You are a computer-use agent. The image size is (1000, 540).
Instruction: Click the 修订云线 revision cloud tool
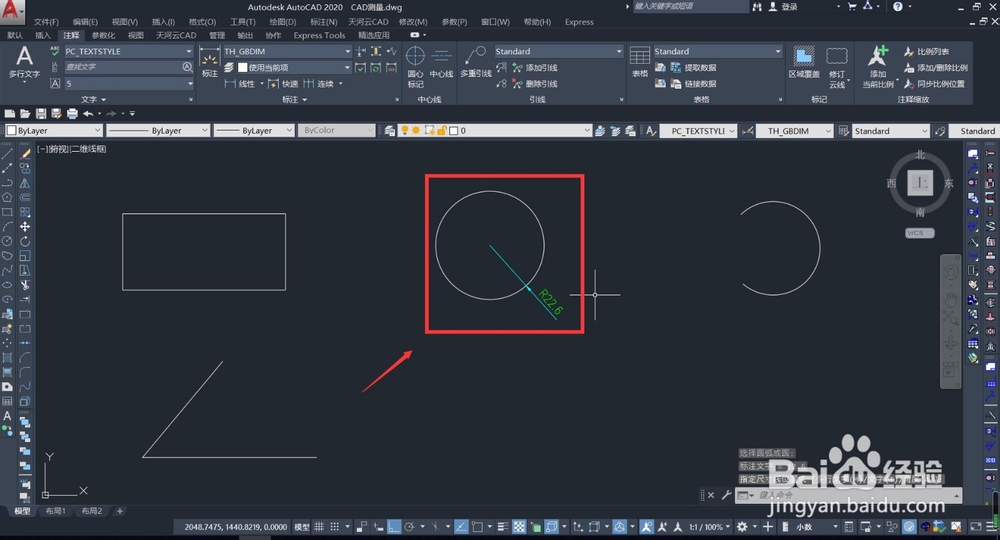tap(837, 67)
